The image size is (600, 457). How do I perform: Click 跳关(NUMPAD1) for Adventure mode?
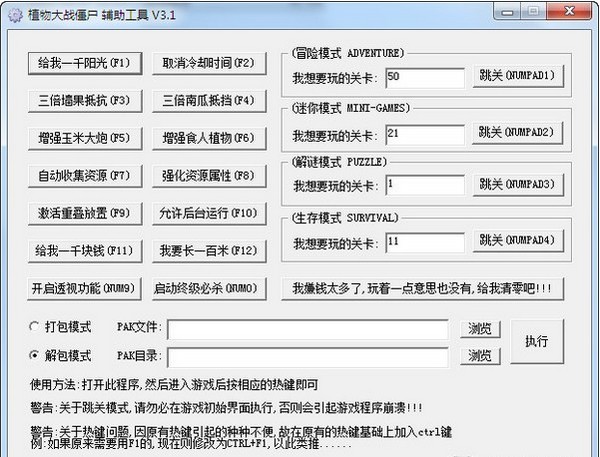pyautogui.click(x=514, y=77)
